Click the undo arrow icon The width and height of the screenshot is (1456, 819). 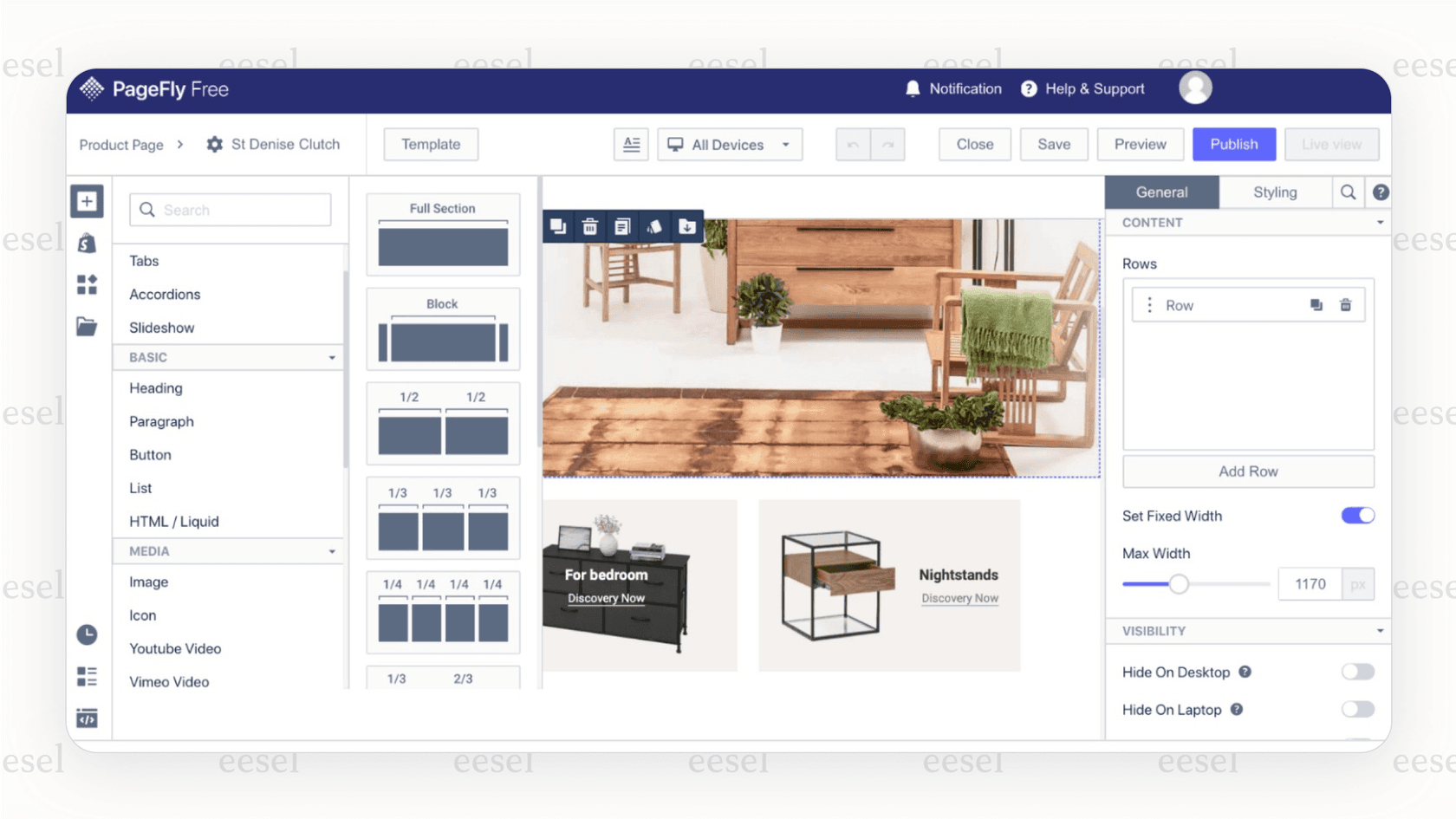(x=853, y=144)
